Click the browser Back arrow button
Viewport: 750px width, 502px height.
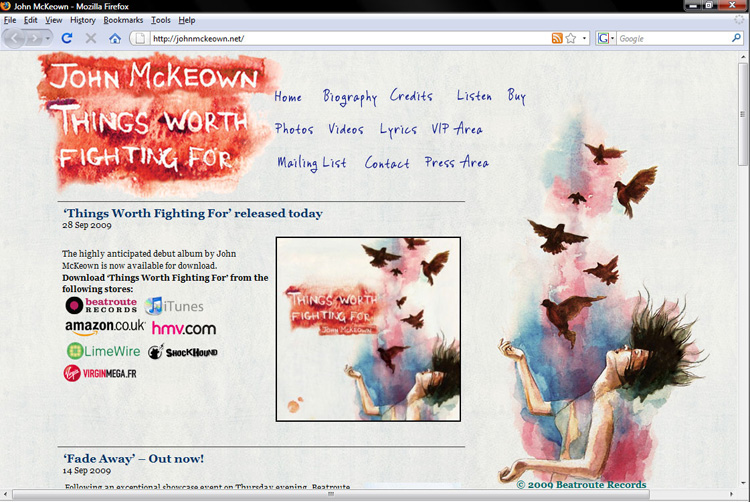click(14, 38)
